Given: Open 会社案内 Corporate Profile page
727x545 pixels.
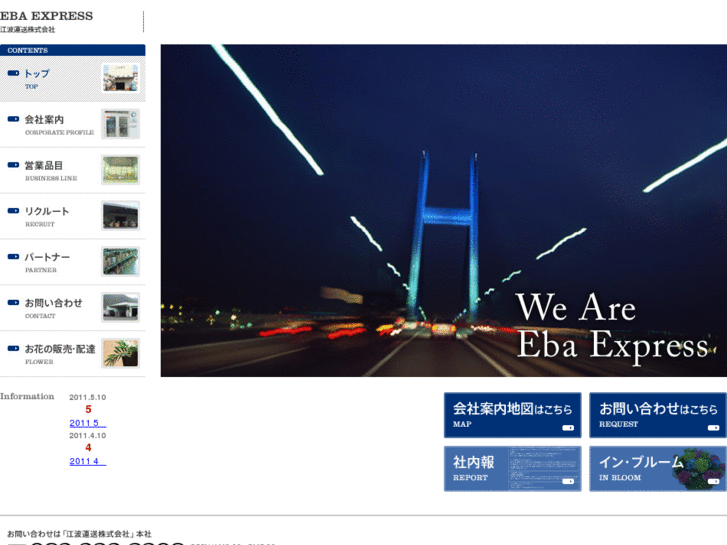Looking at the screenshot, I should (x=72, y=125).
